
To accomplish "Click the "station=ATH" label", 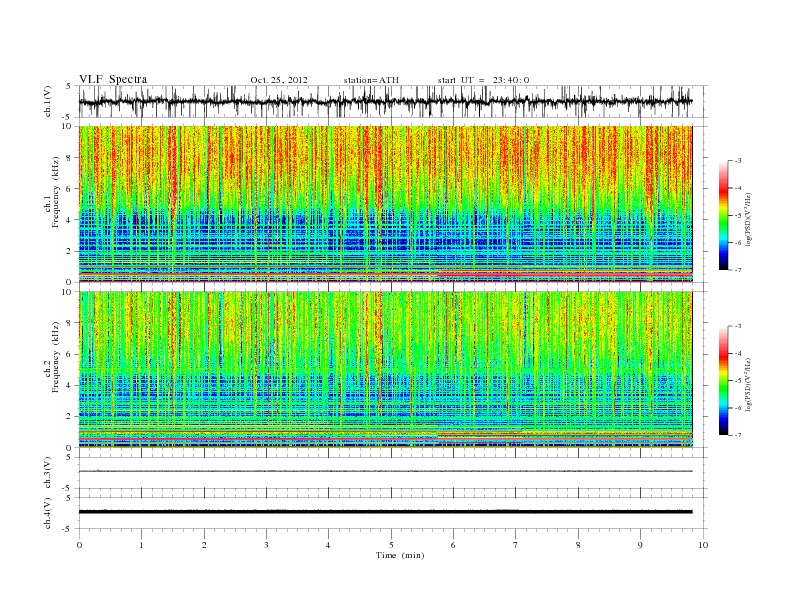I will [x=371, y=80].
